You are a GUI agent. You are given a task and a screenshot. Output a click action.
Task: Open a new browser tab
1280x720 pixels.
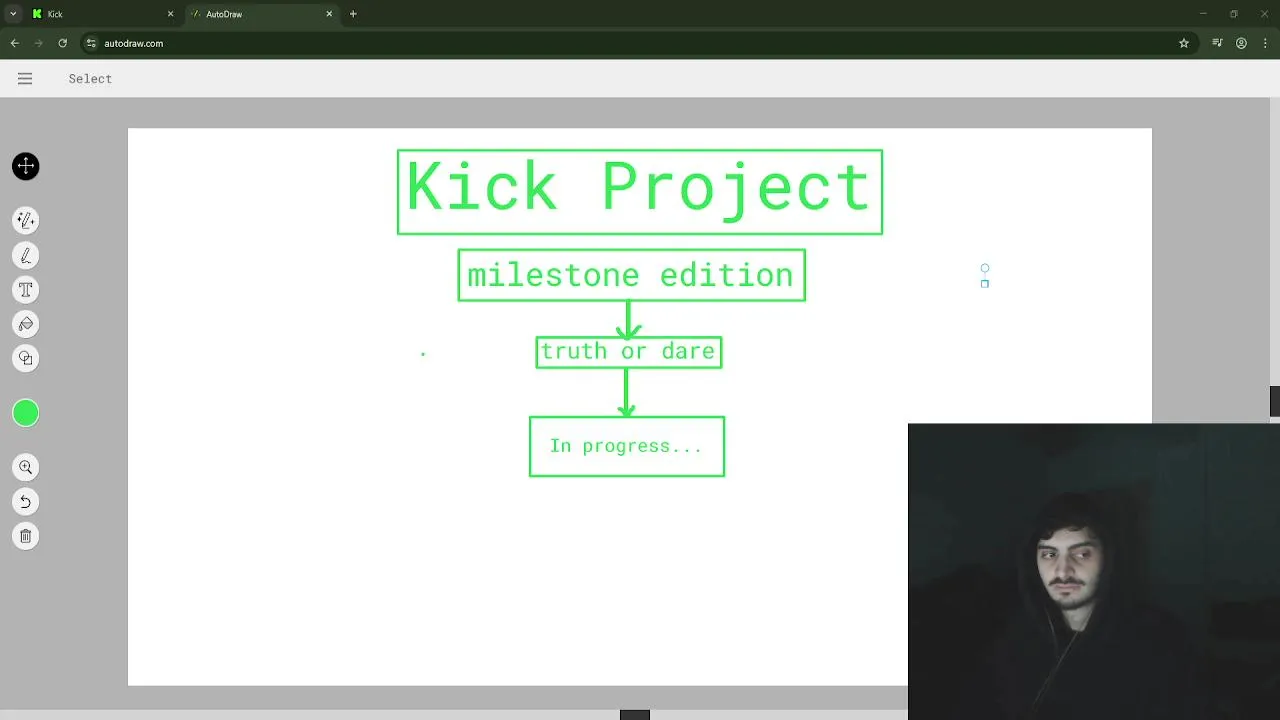pos(353,14)
